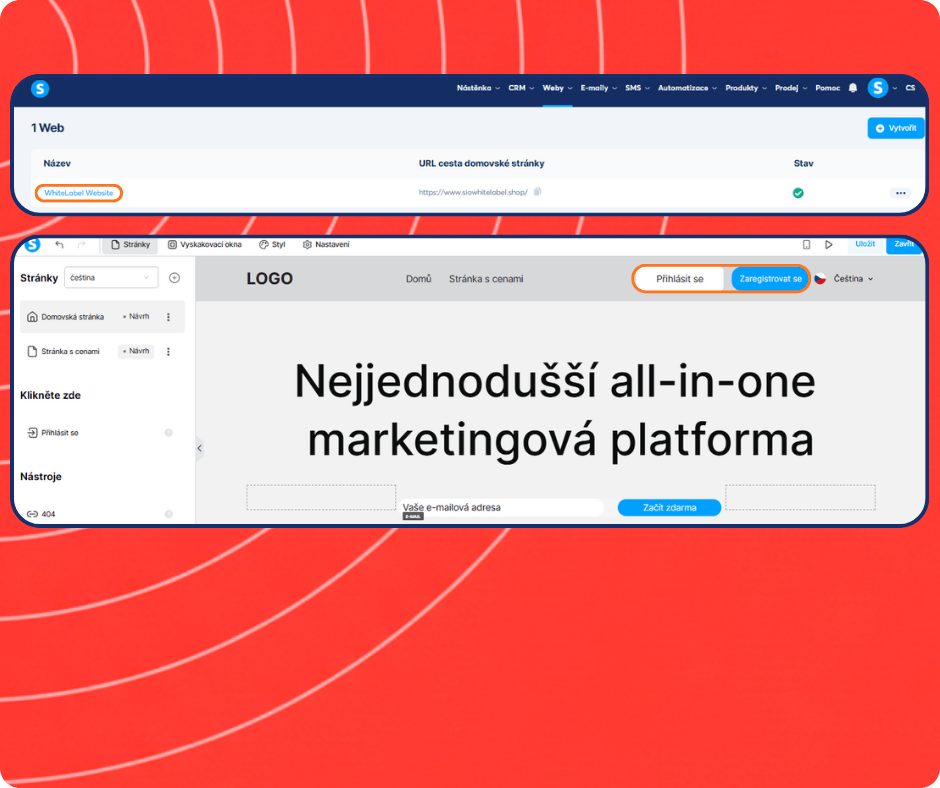Click the Název column header
Screen dimensions: 940x788
[57, 163]
